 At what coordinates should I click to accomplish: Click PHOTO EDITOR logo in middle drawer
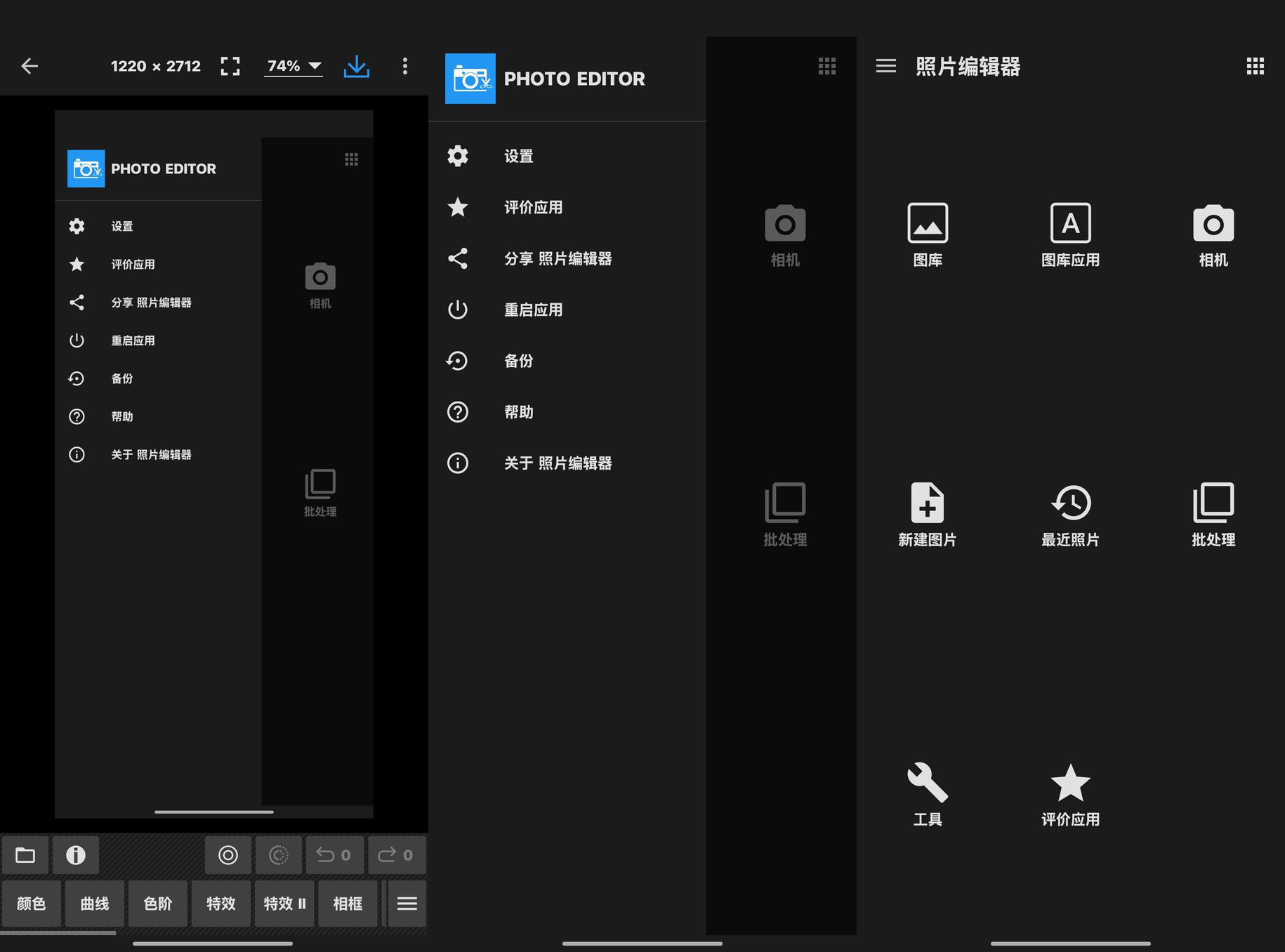tap(470, 79)
